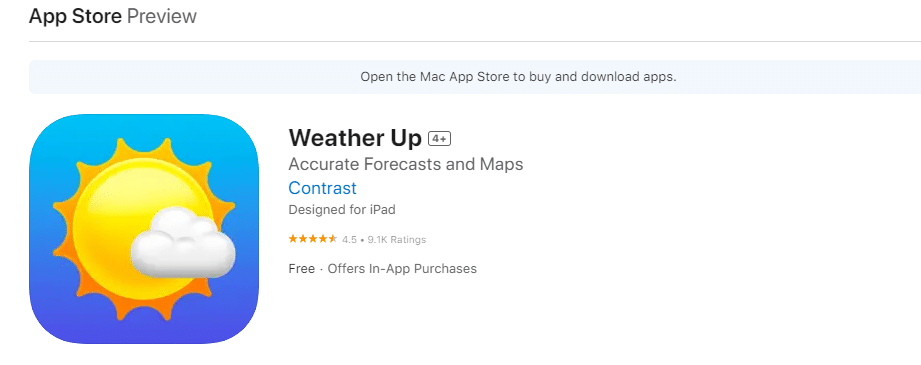Click the fourth orange rating star
921x365 pixels.
pyautogui.click(x=323, y=239)
